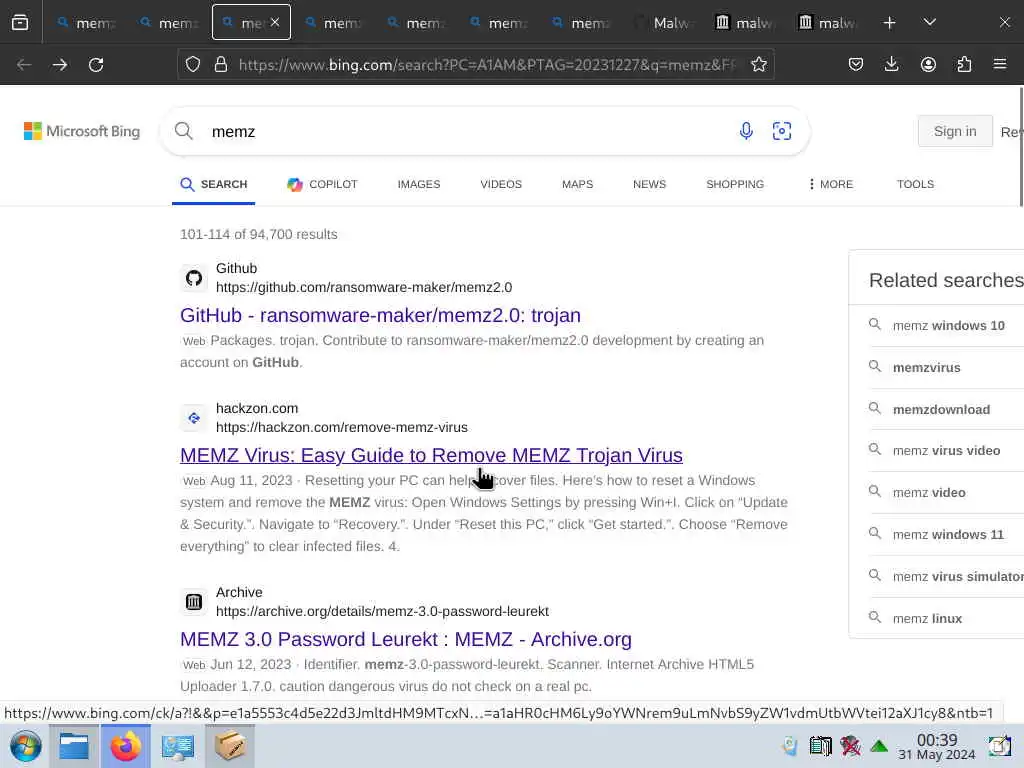Click the hackzon.com/remove-memz-virus URL
1024x768 pixels.
point(342,427)
